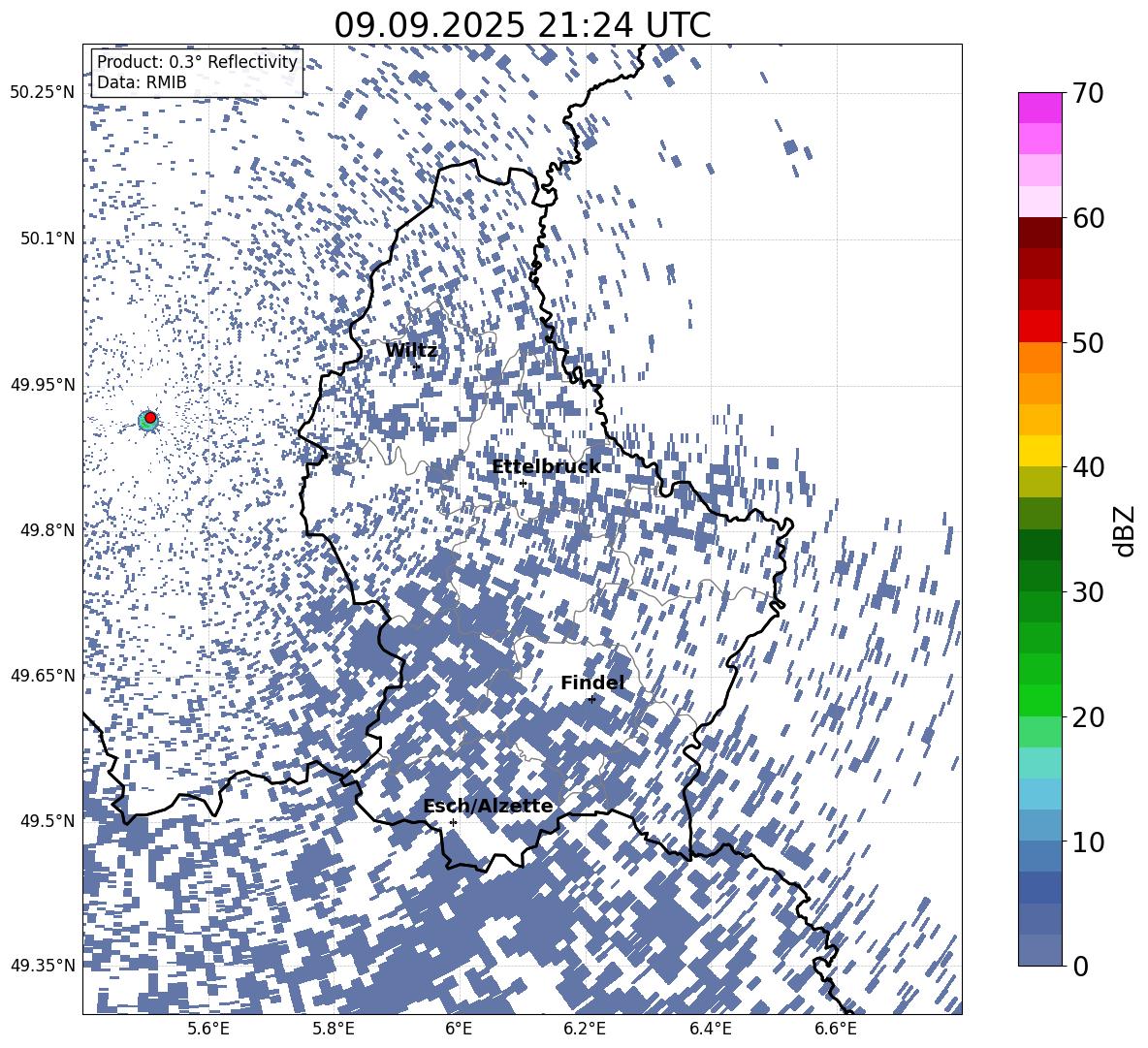Click the dBZ colorbar axis label
Viewport: 1148px width, 1048px height.
[1123, 530]
